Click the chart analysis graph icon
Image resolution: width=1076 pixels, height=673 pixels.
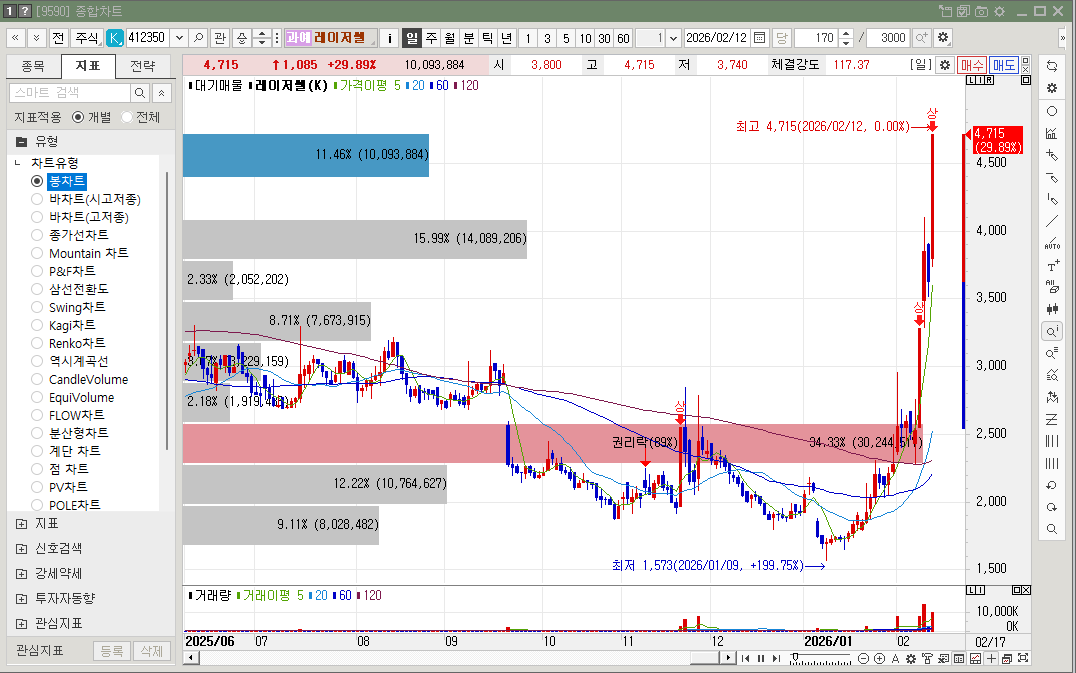[1051, 133]
